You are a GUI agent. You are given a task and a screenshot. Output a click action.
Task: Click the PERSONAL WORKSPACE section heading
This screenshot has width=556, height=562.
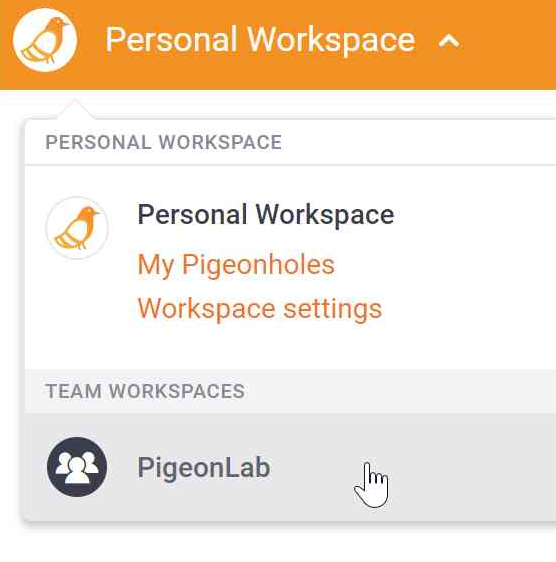pos(163,142)
